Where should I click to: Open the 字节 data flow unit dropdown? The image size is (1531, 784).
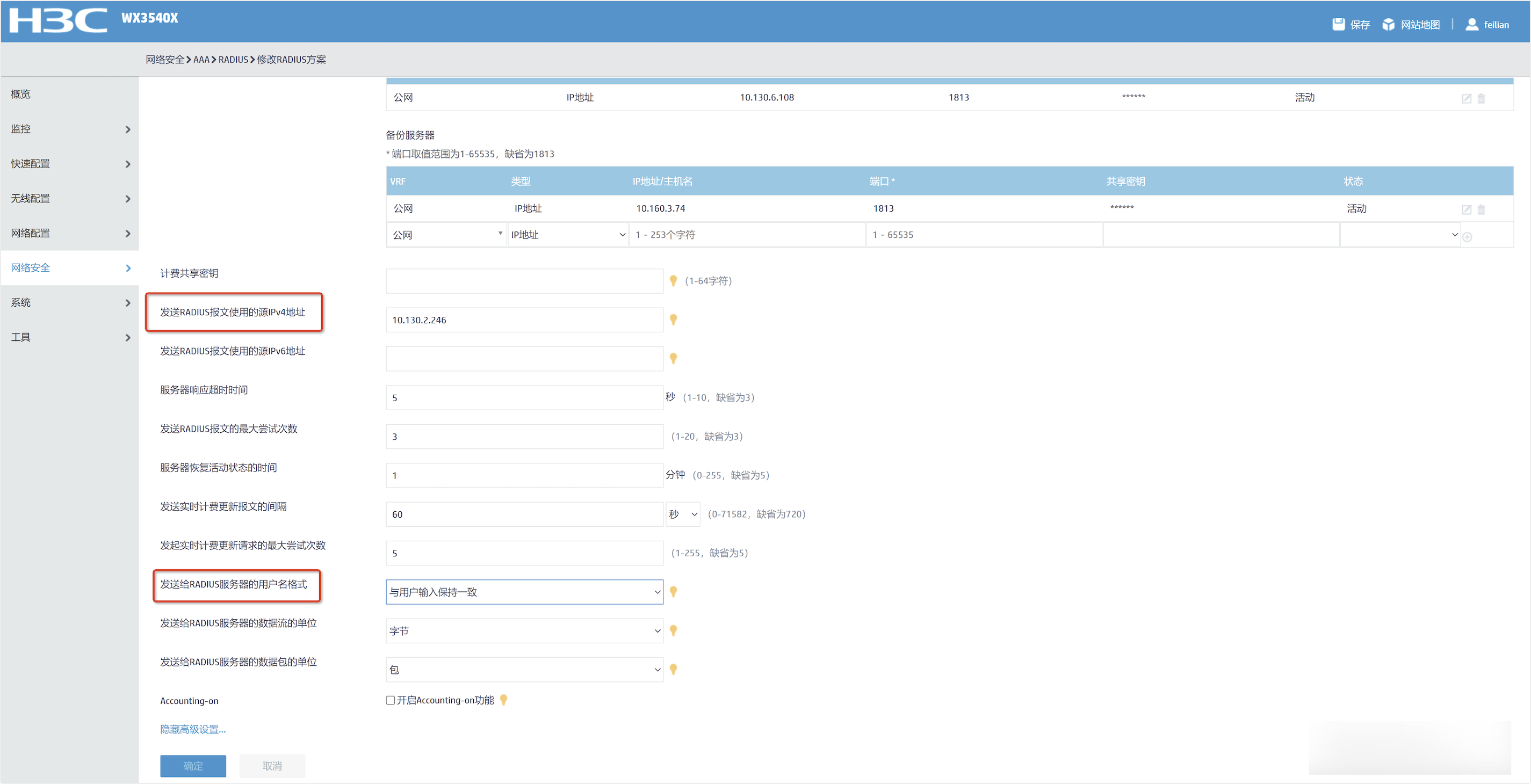click(x=524, y=631)
